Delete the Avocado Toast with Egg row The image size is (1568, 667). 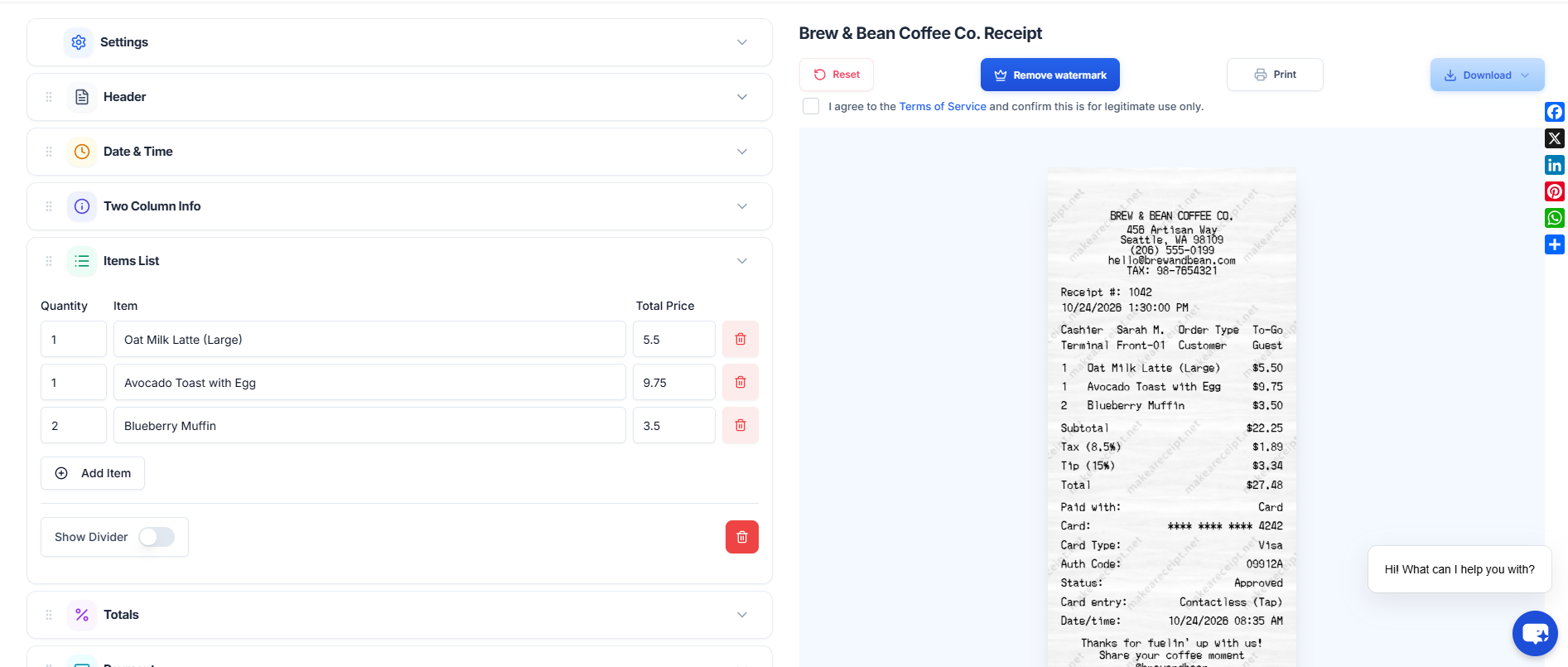[x=741, y=382]
